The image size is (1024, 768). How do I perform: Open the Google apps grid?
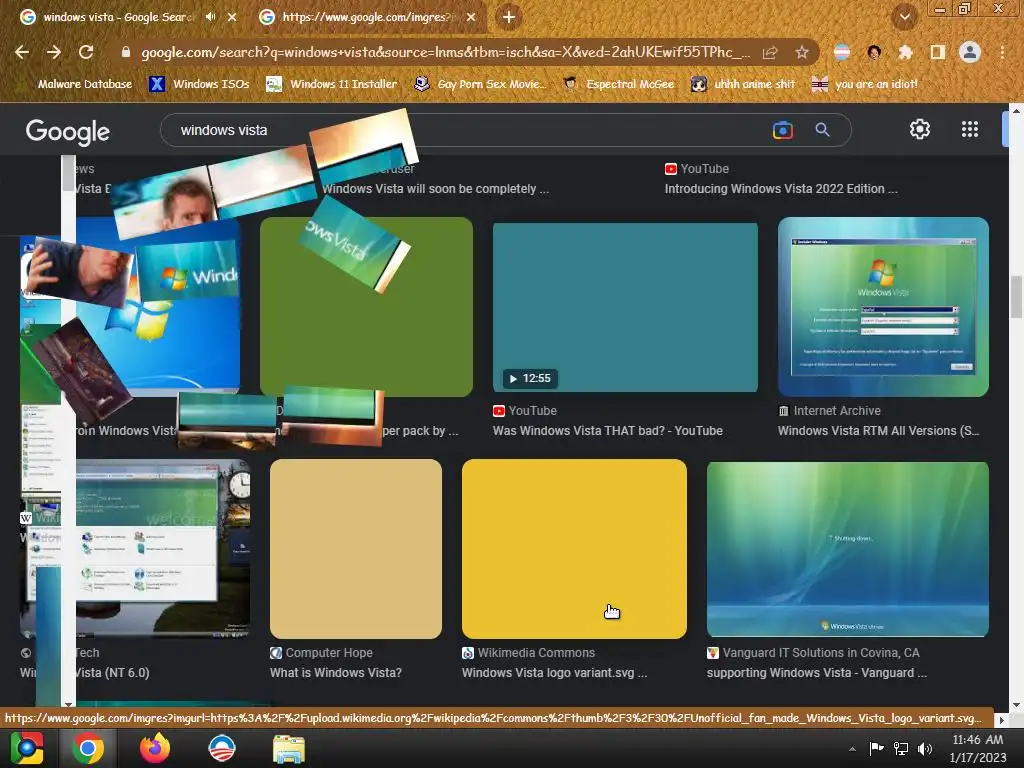[x=970, y=129]
